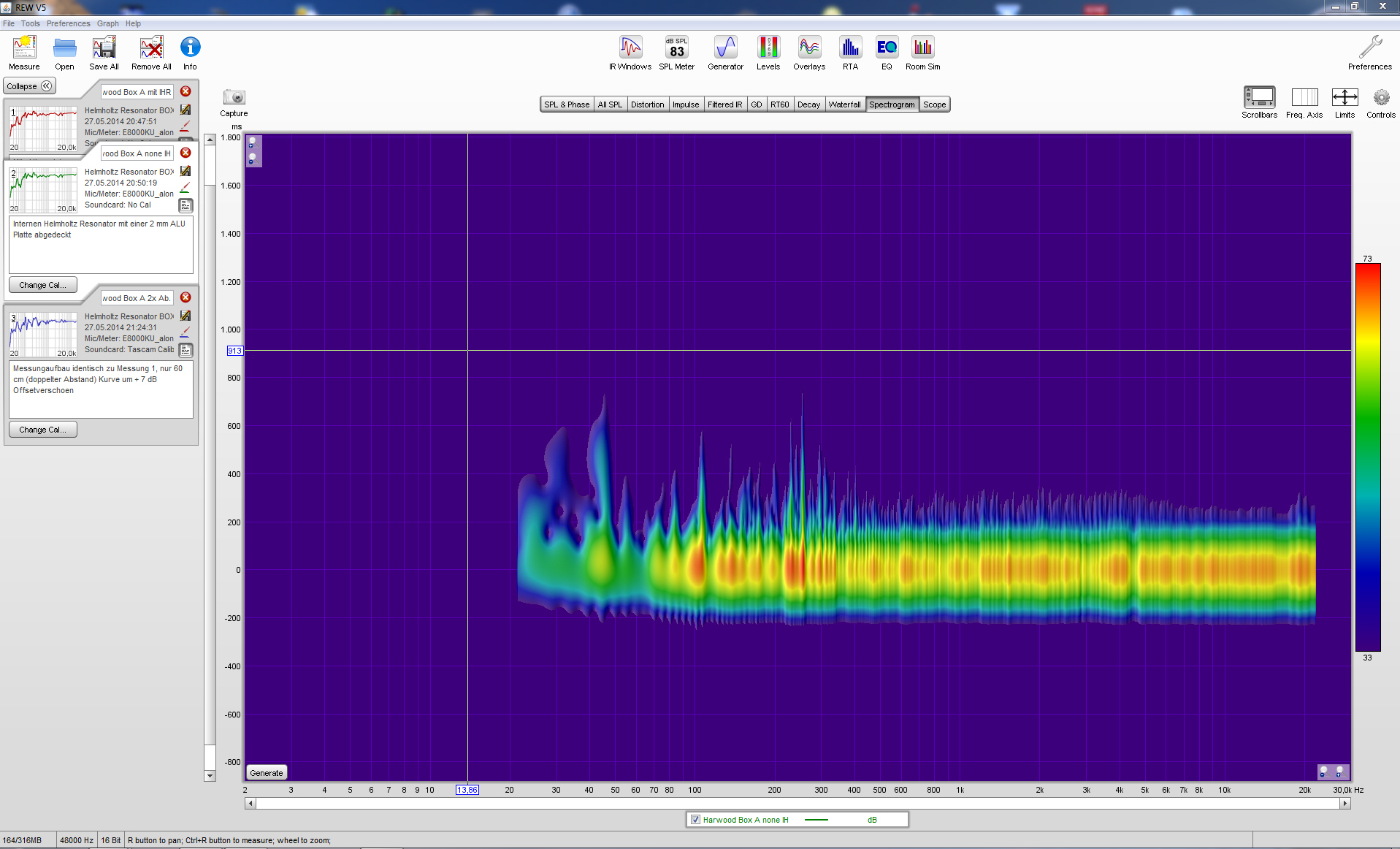1400x849 pixels.
Task: Switch to Distortion tab
Action: click(x=648, y=104)
